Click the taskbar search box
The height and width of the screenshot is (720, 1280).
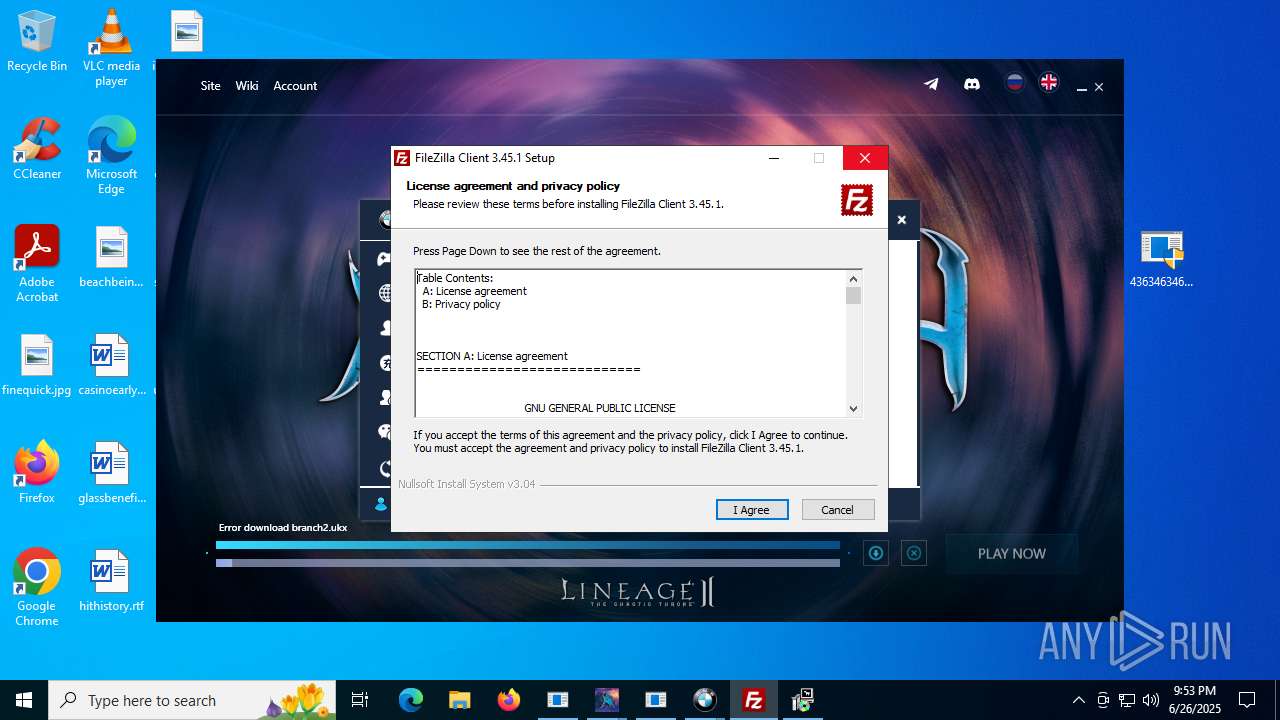pyautogui.click(x=194, y=700)
